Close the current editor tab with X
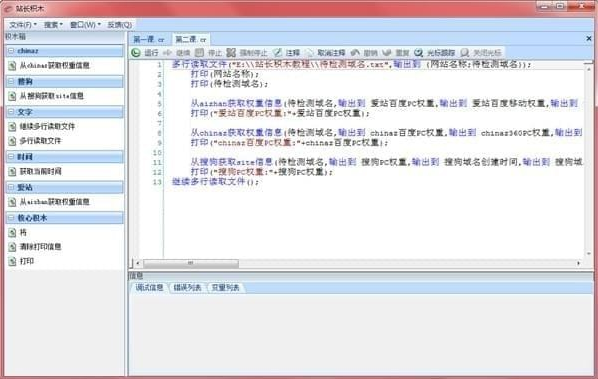This screenshot has width=598, height=379. [x=588, y=39]
